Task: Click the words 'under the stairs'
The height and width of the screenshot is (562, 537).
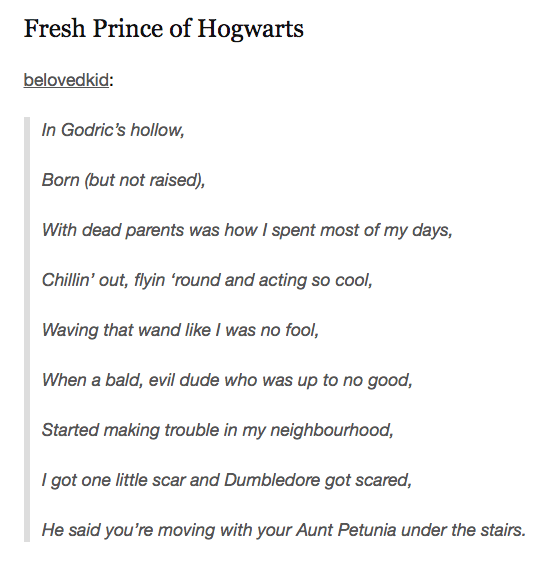Action: pos(464,530)
